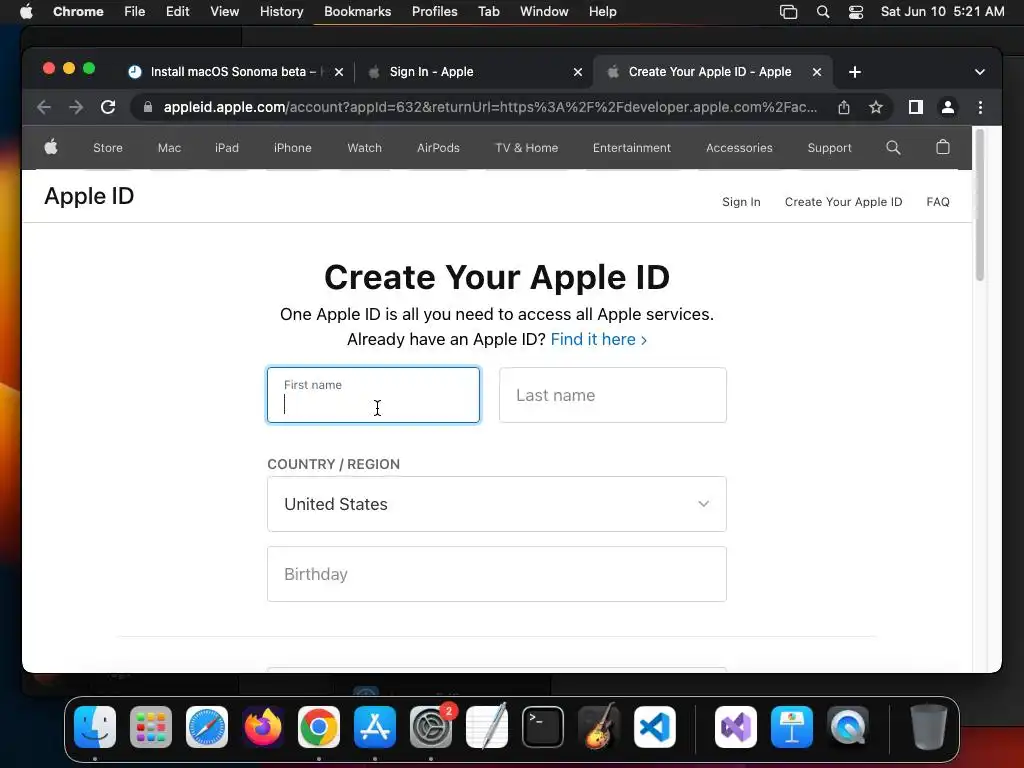1024x768 pixels.
Task: Click the Chrome forward arrow
Action: tap(76, 107)
